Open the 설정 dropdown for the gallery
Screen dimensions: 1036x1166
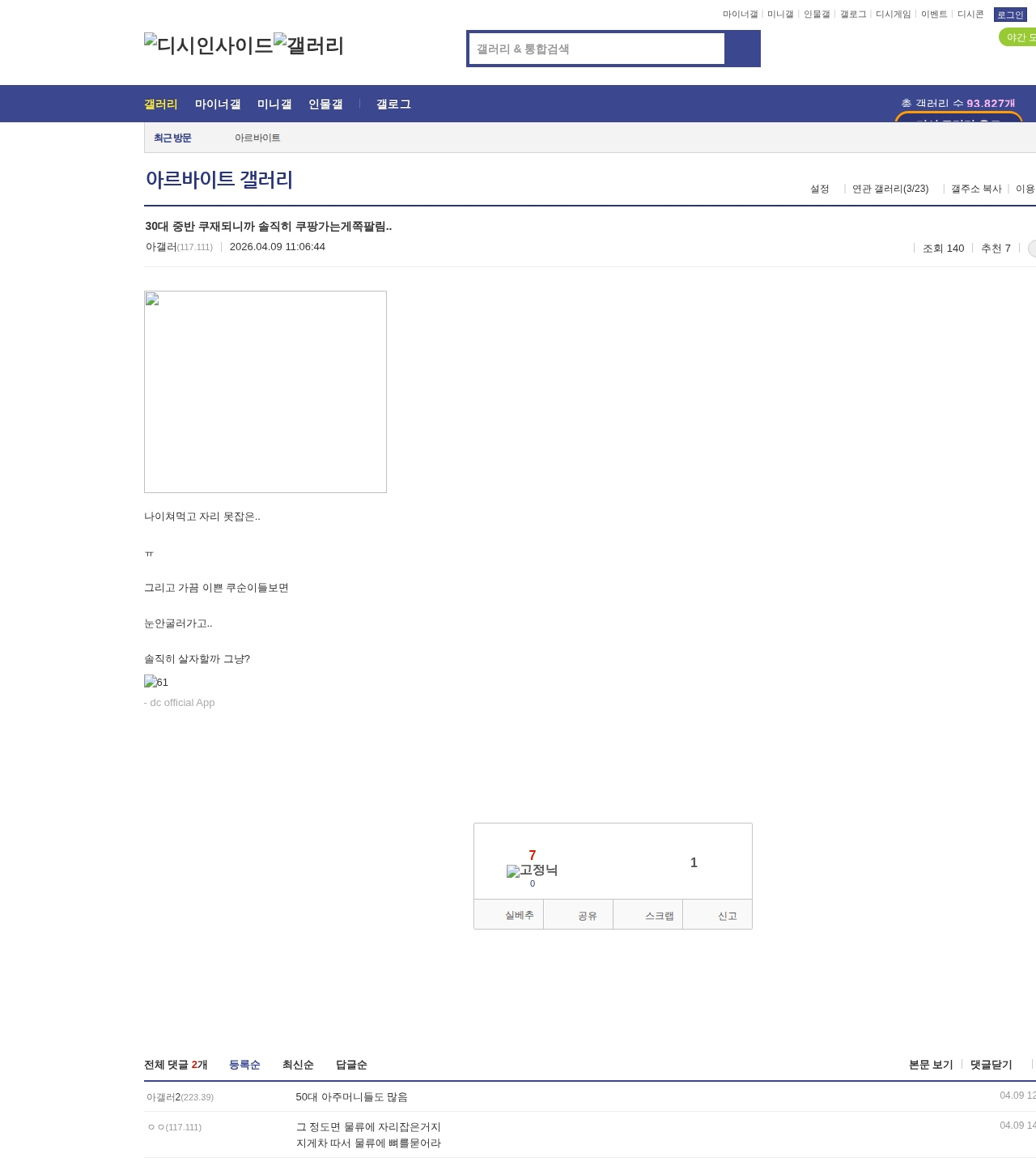tap(820, 189)
